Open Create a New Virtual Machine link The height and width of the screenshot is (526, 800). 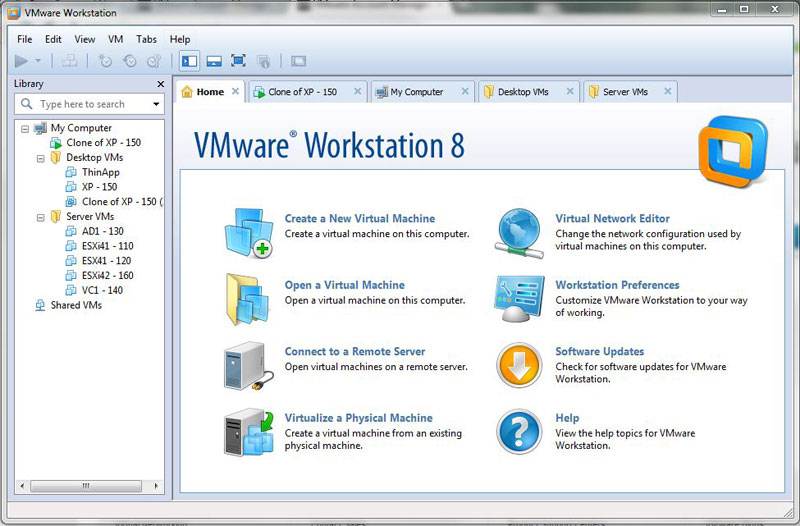(x=360, y=218)
